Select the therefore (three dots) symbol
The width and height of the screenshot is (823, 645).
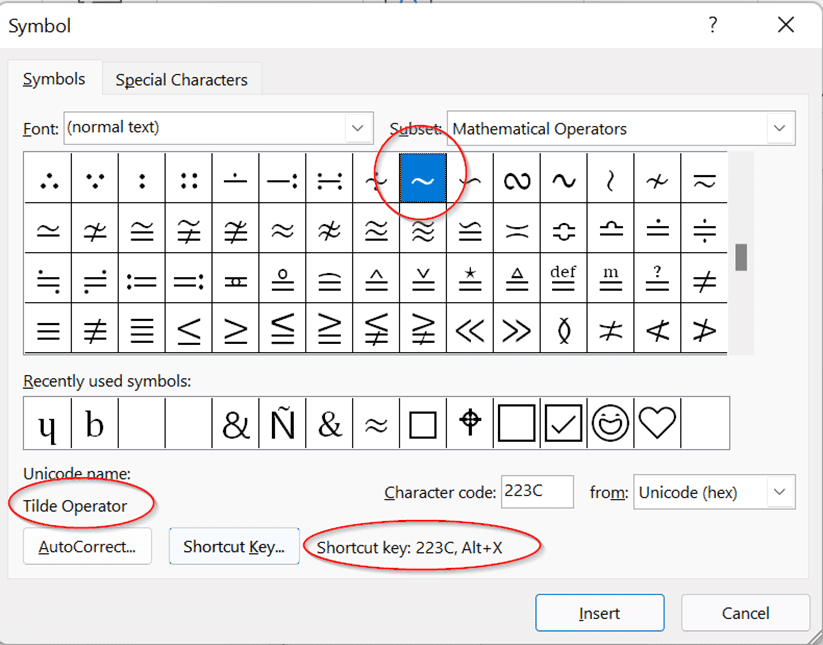click(48, 178)
